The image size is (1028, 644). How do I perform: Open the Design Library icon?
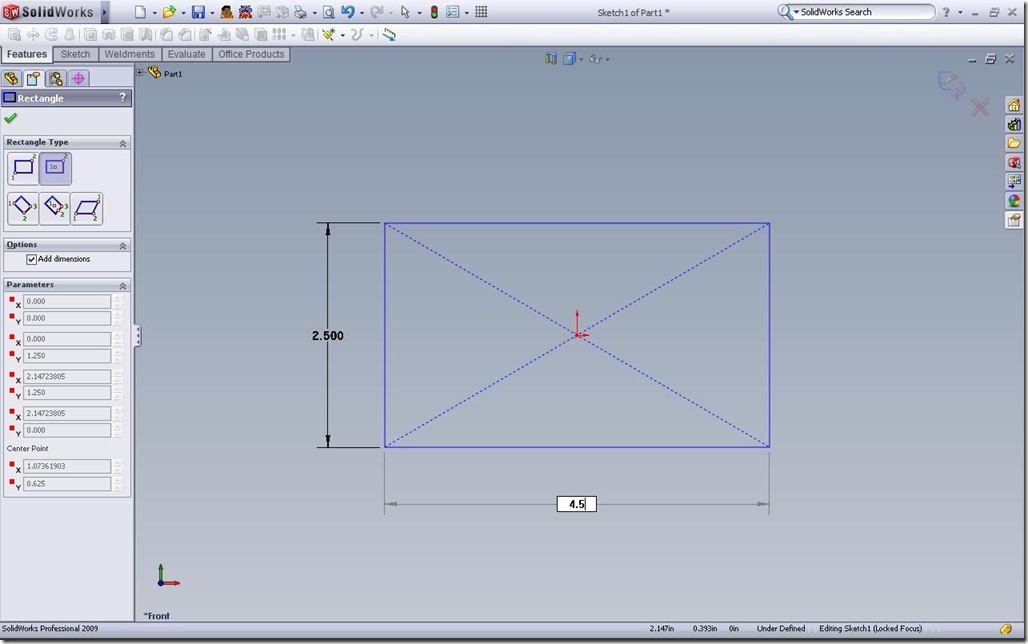coord(1014,124)
